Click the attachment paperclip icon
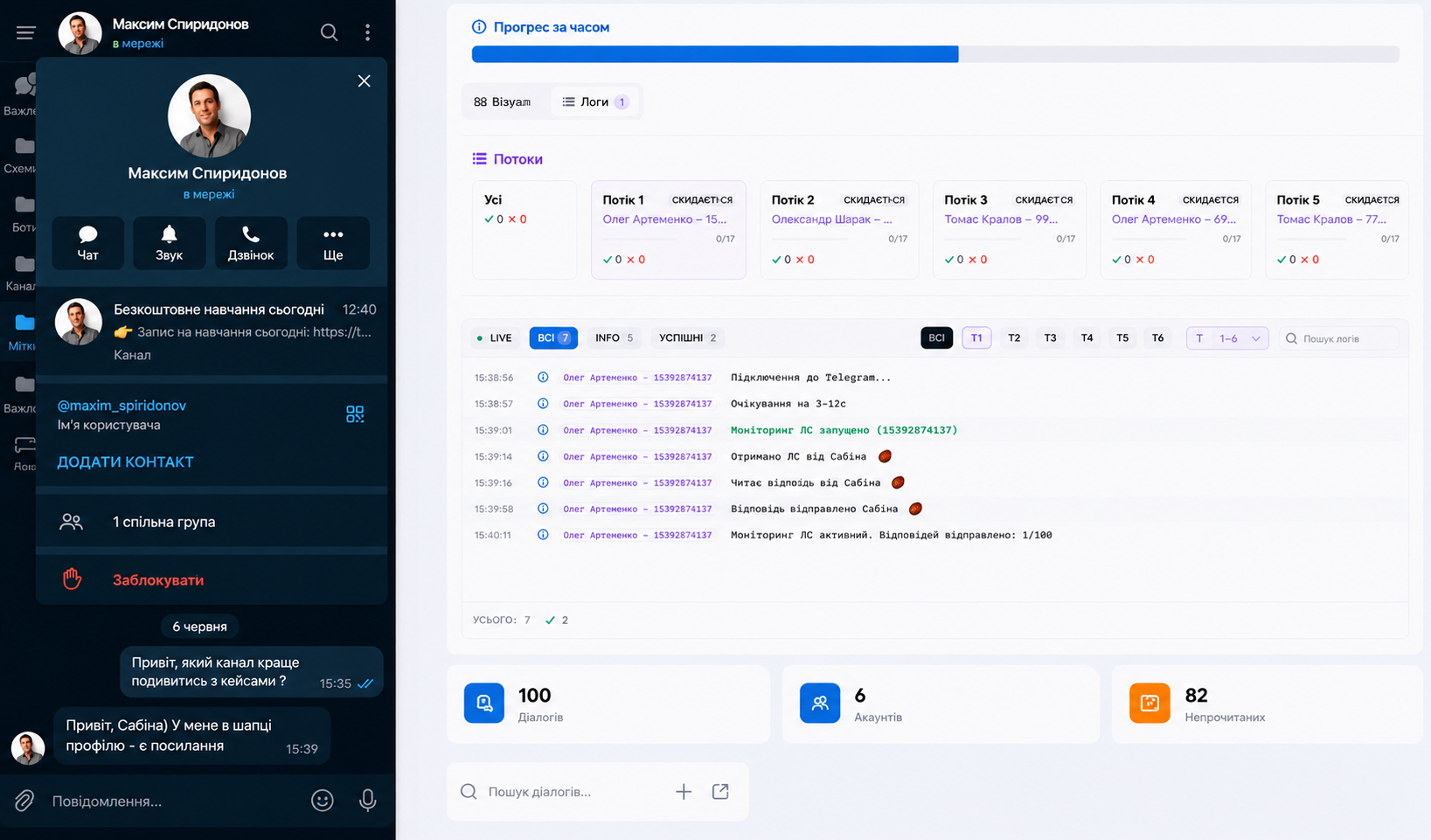Image resolution: width=1431 pixels, height=840 pixels. click(24, 801)
